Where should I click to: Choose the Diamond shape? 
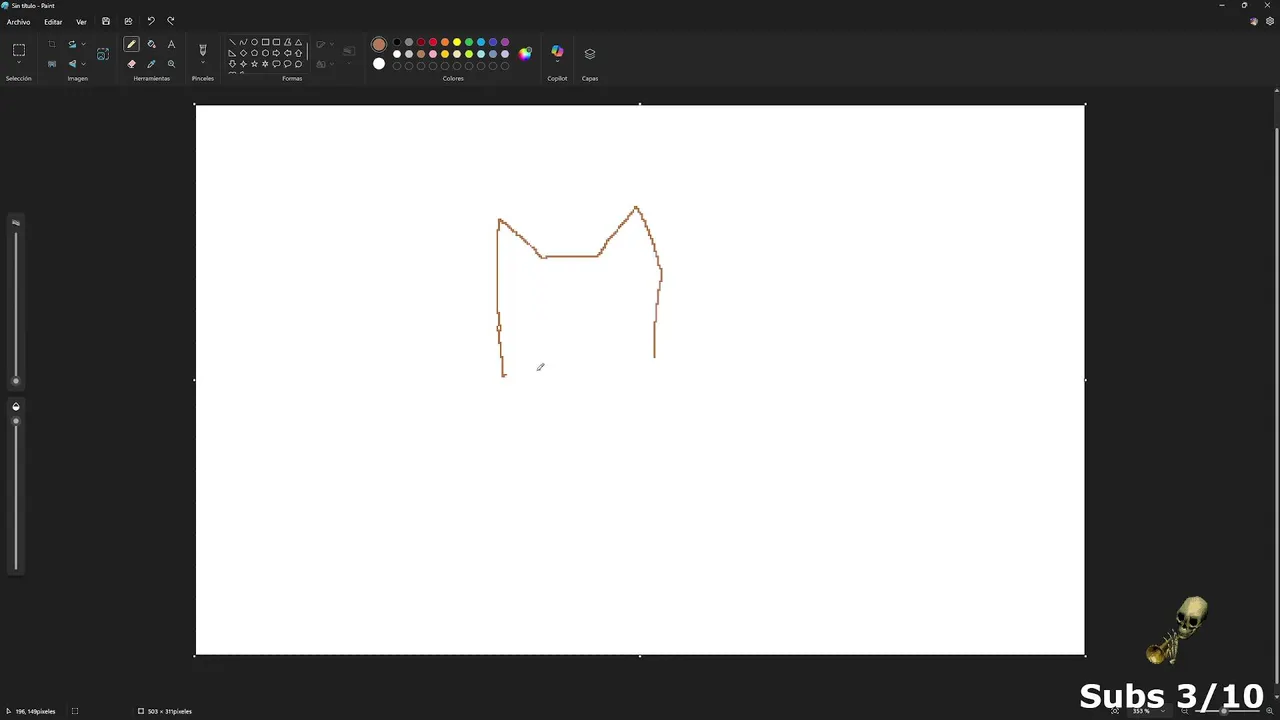tap(243, 53)
